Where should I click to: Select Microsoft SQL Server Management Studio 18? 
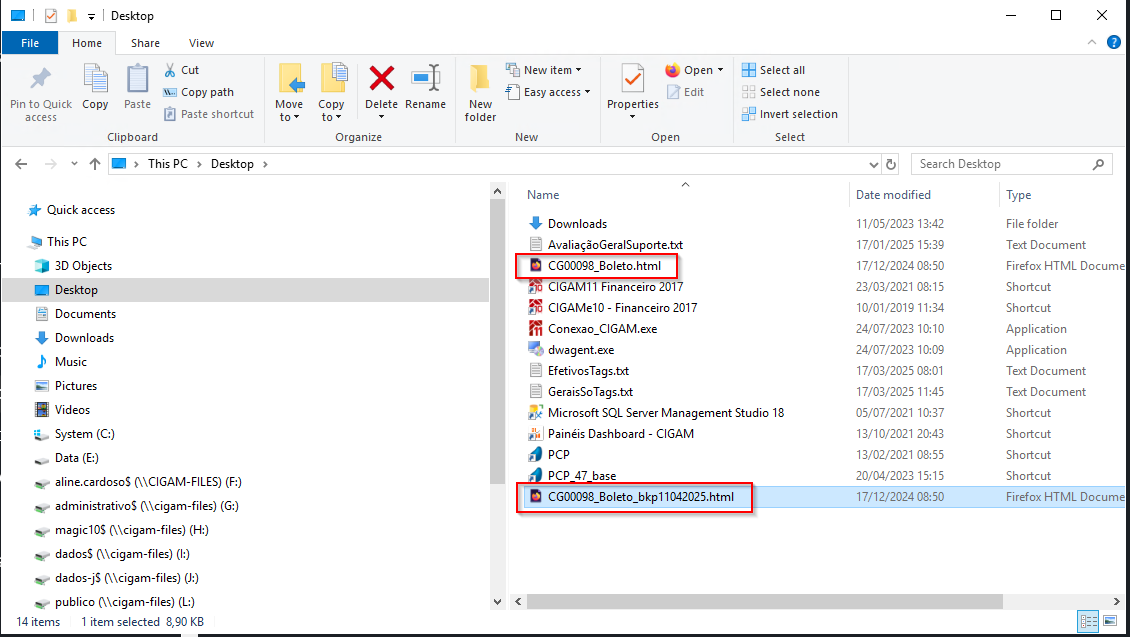[666, 413]
